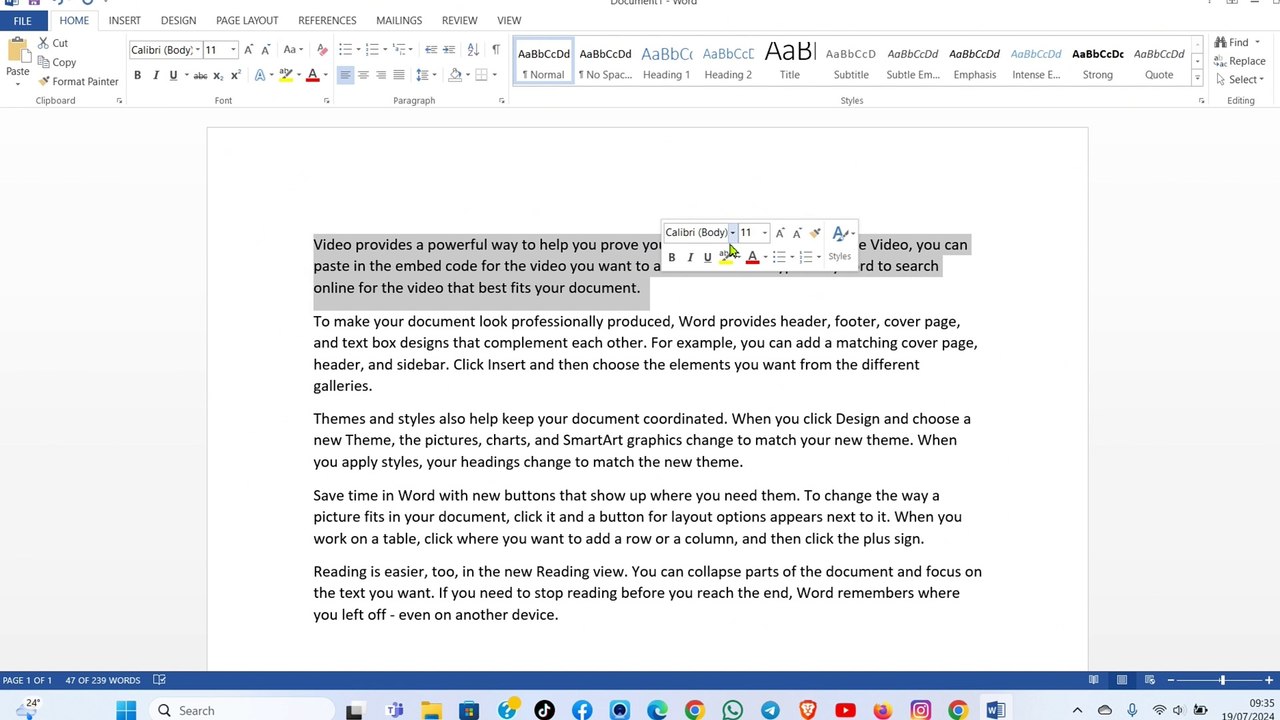Open ribbon font name dropdown

pyautogui.click(x=198, y=50)
